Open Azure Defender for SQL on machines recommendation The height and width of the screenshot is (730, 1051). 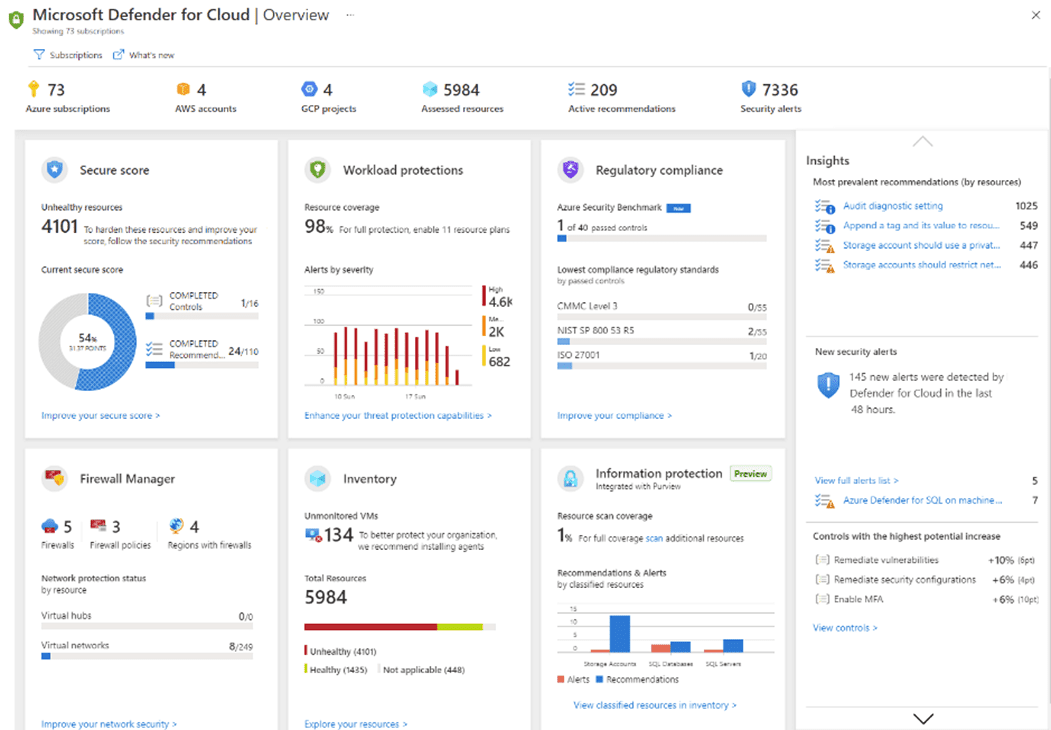[x=923, y=500]
